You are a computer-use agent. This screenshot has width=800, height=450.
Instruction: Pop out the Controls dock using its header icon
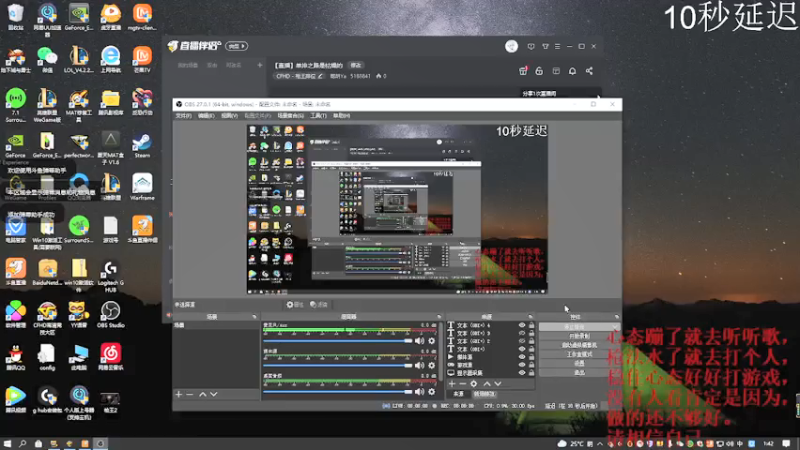point(616,317)
